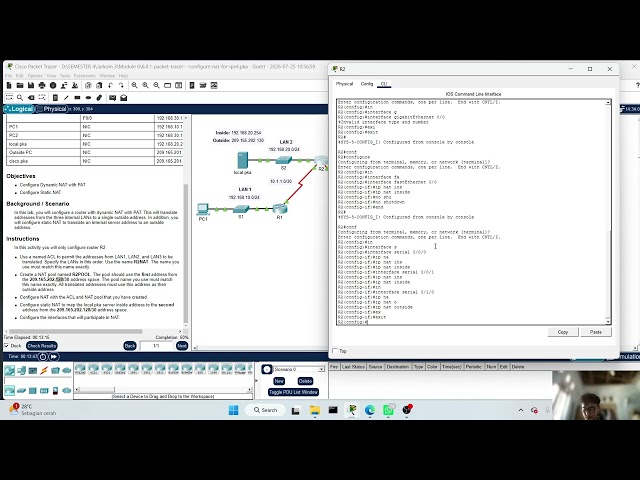
Task: Click the taskbar Search box
Action: [x=266, y=410]
